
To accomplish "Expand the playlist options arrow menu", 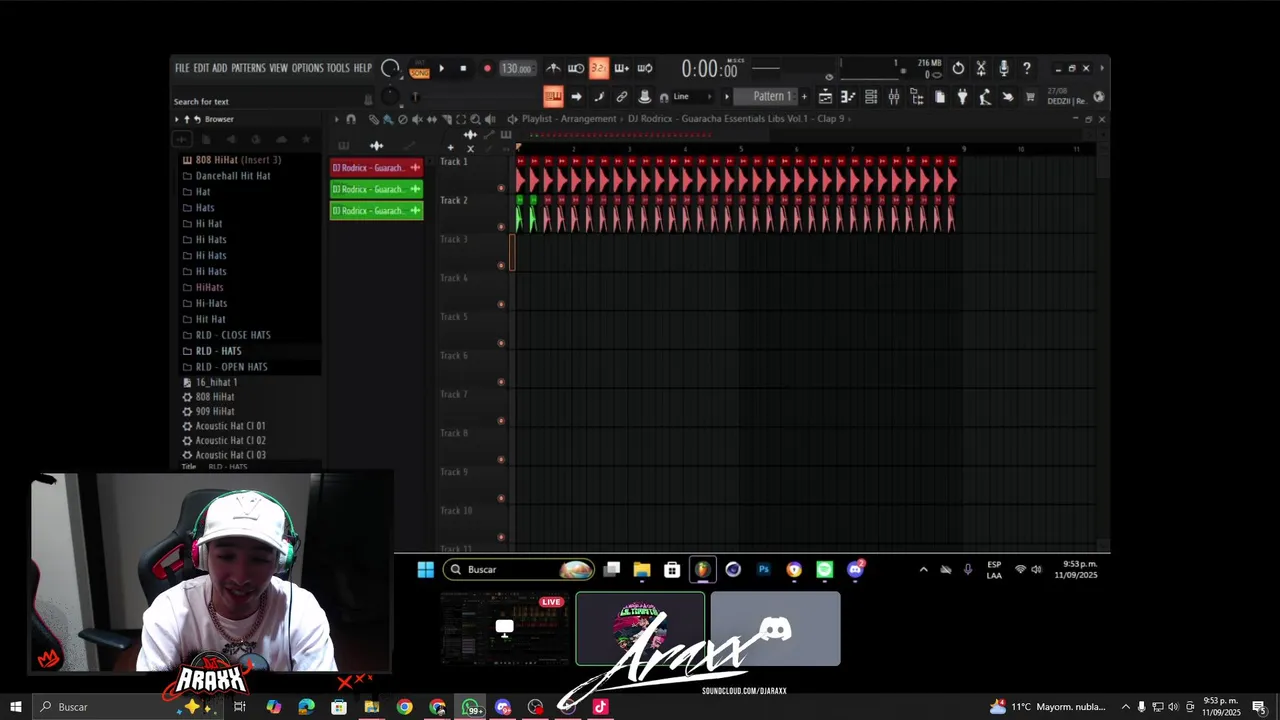I will point(336,119).
